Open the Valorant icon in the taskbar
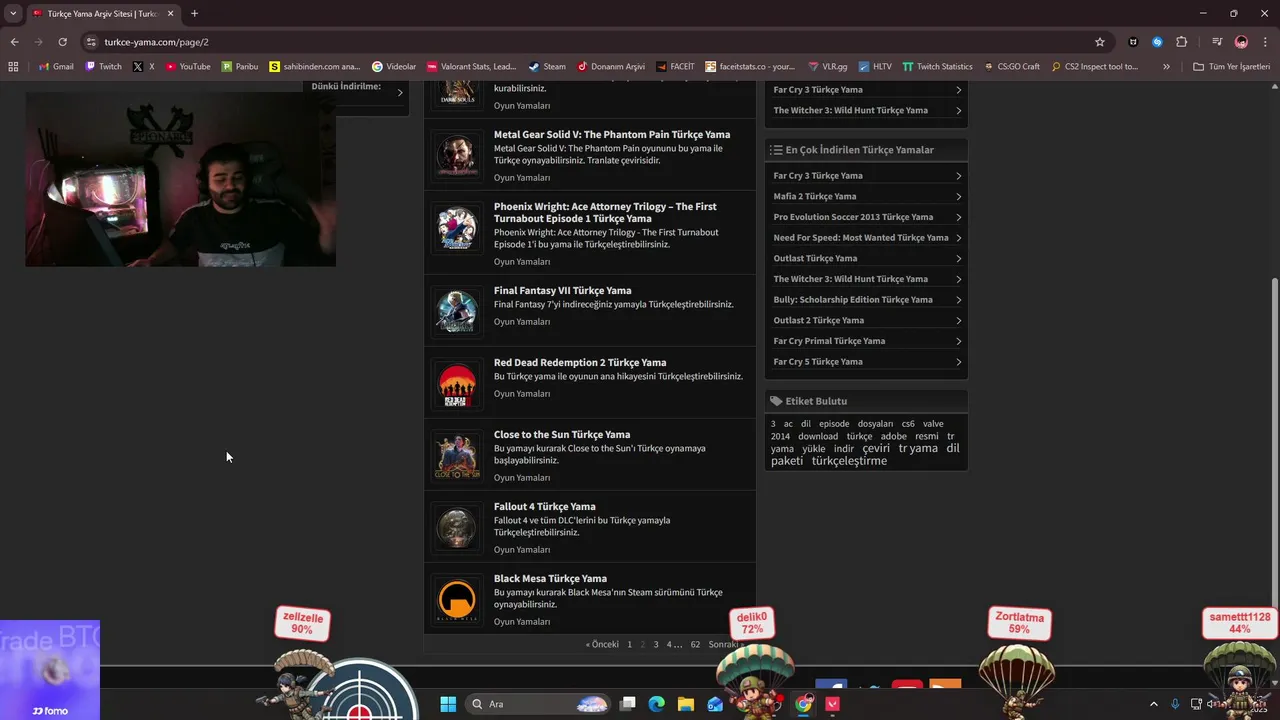Viewport: 1280px width, 720px height. pos(832,704)
